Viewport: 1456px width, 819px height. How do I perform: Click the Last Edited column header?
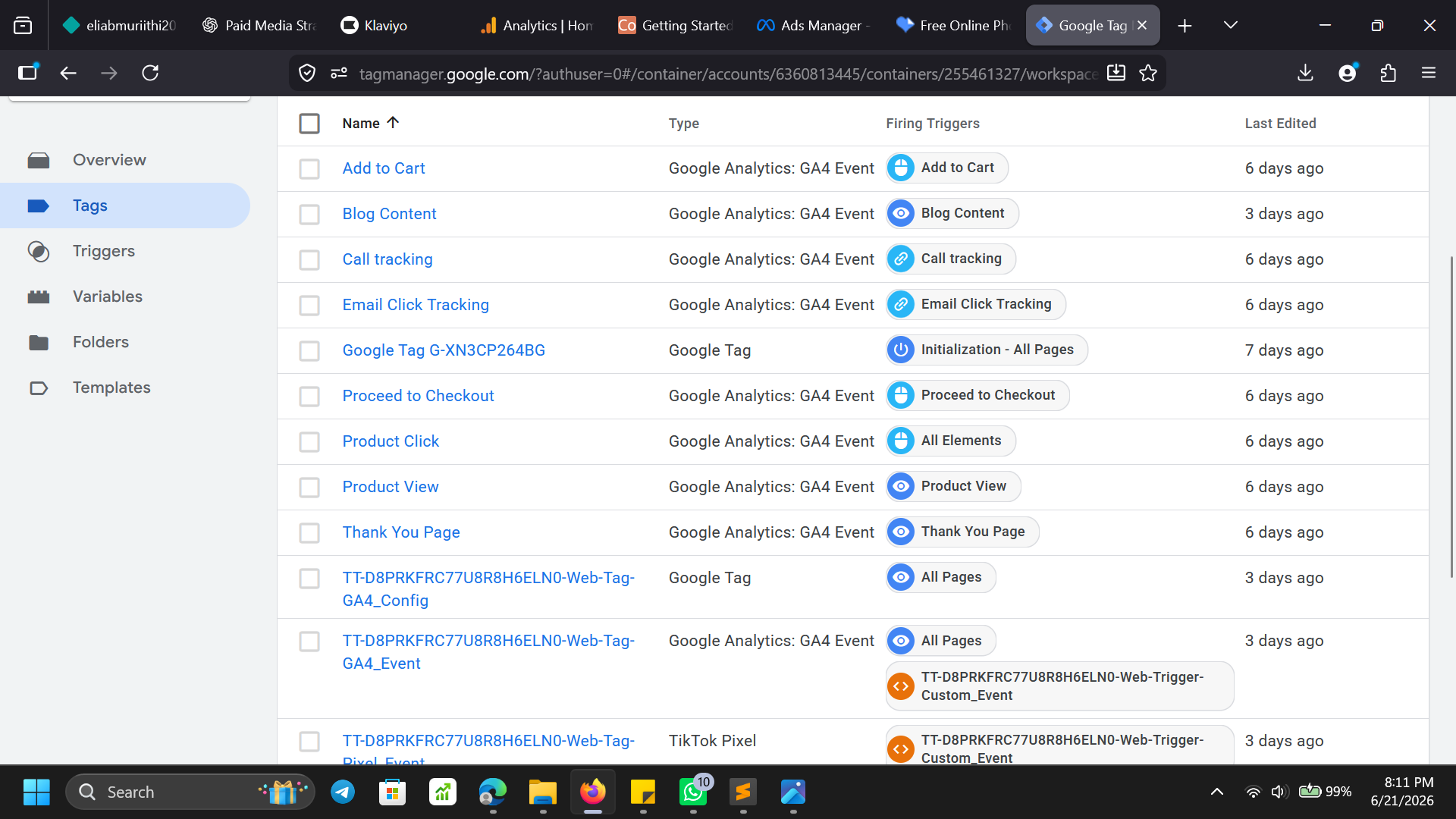pos(1280,124)
